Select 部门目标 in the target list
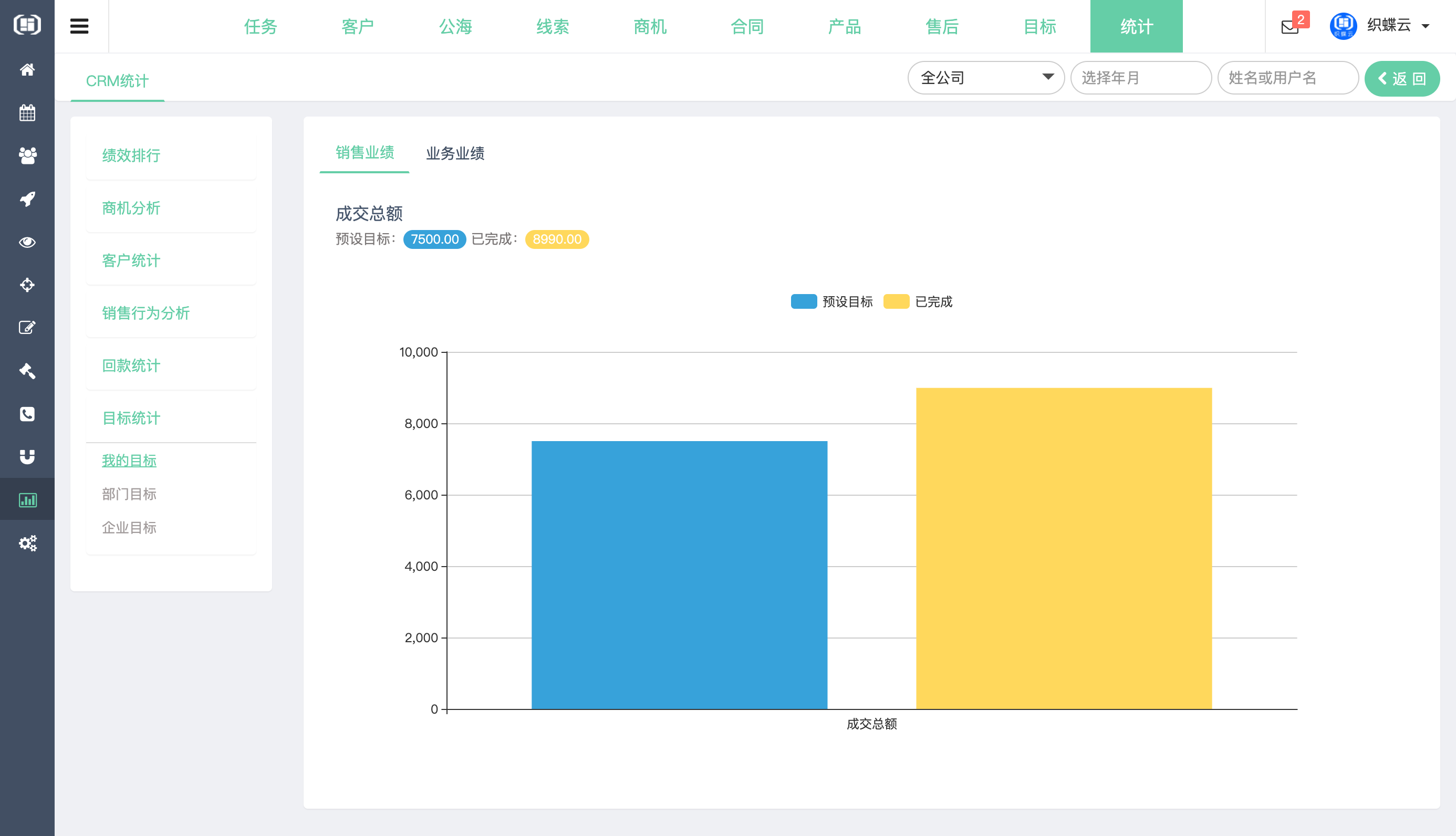 [129, 494]
